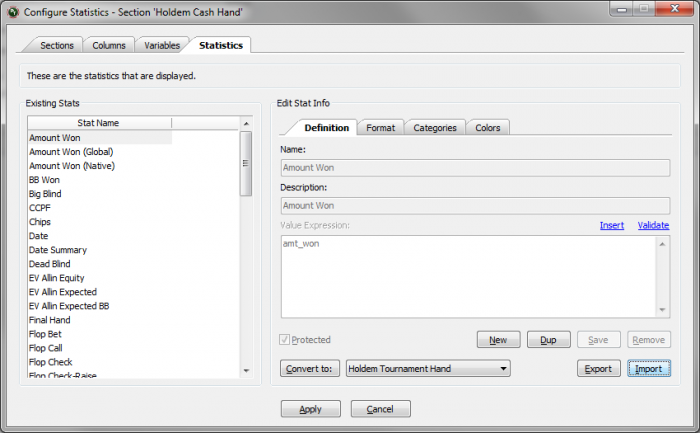Click the app icon in the title bar

pos(13,12)
